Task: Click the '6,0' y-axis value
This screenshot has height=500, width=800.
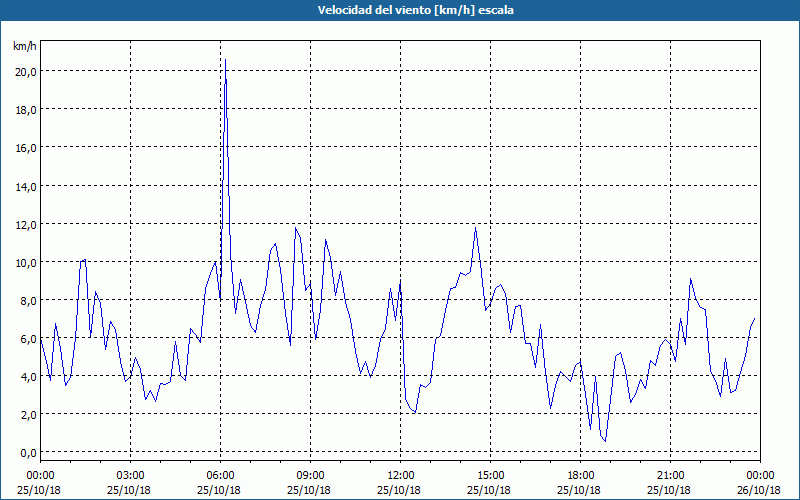Action: pos(28,339)
